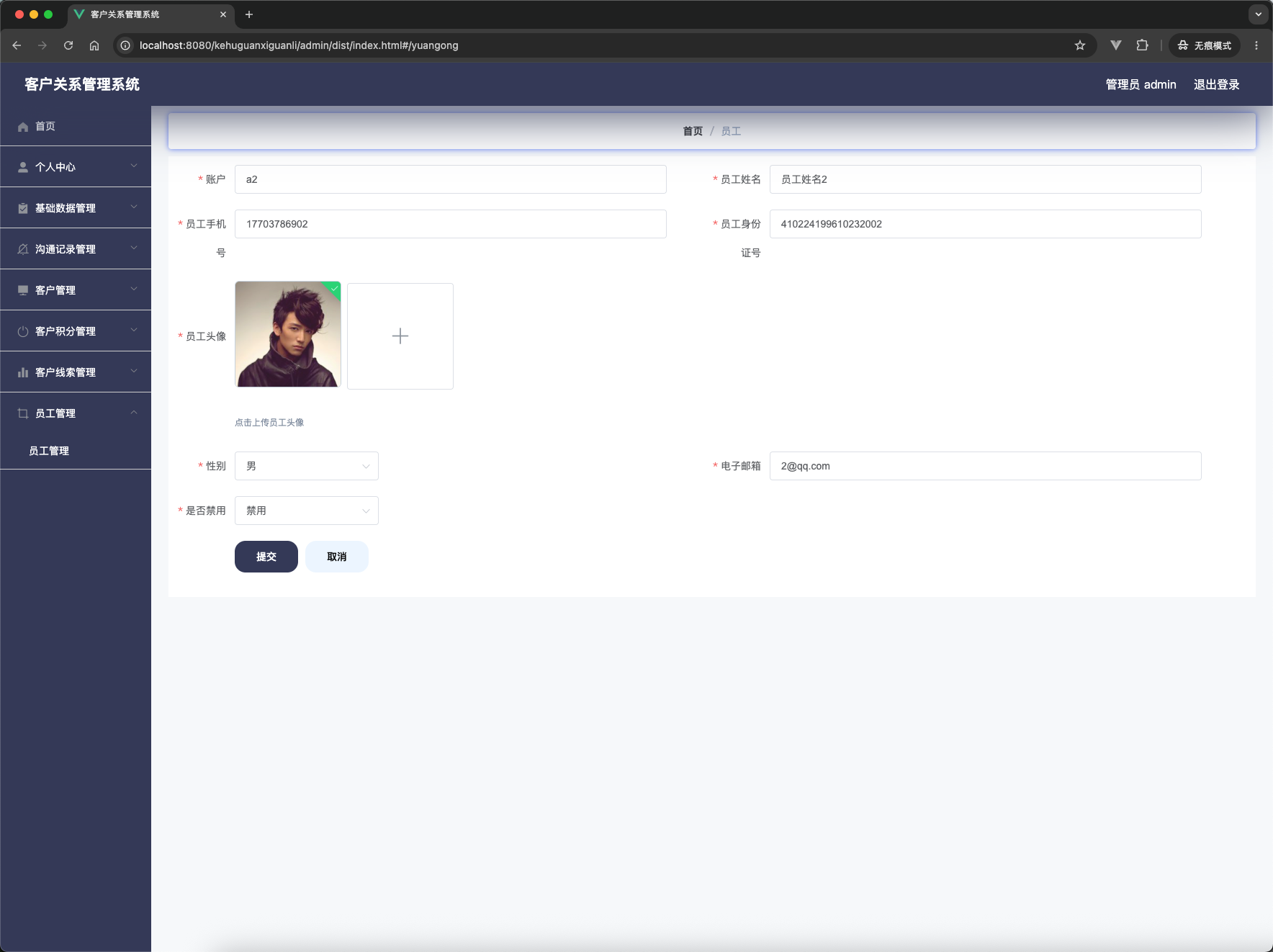Open the 是否禁用 dropdown showing 禁用

click(x=307, y=511)
